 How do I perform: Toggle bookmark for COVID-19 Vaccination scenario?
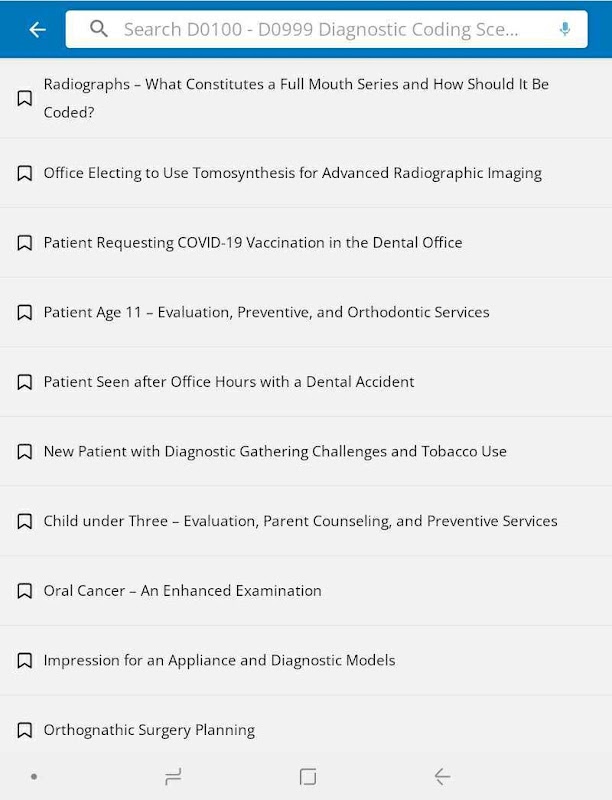24,243
